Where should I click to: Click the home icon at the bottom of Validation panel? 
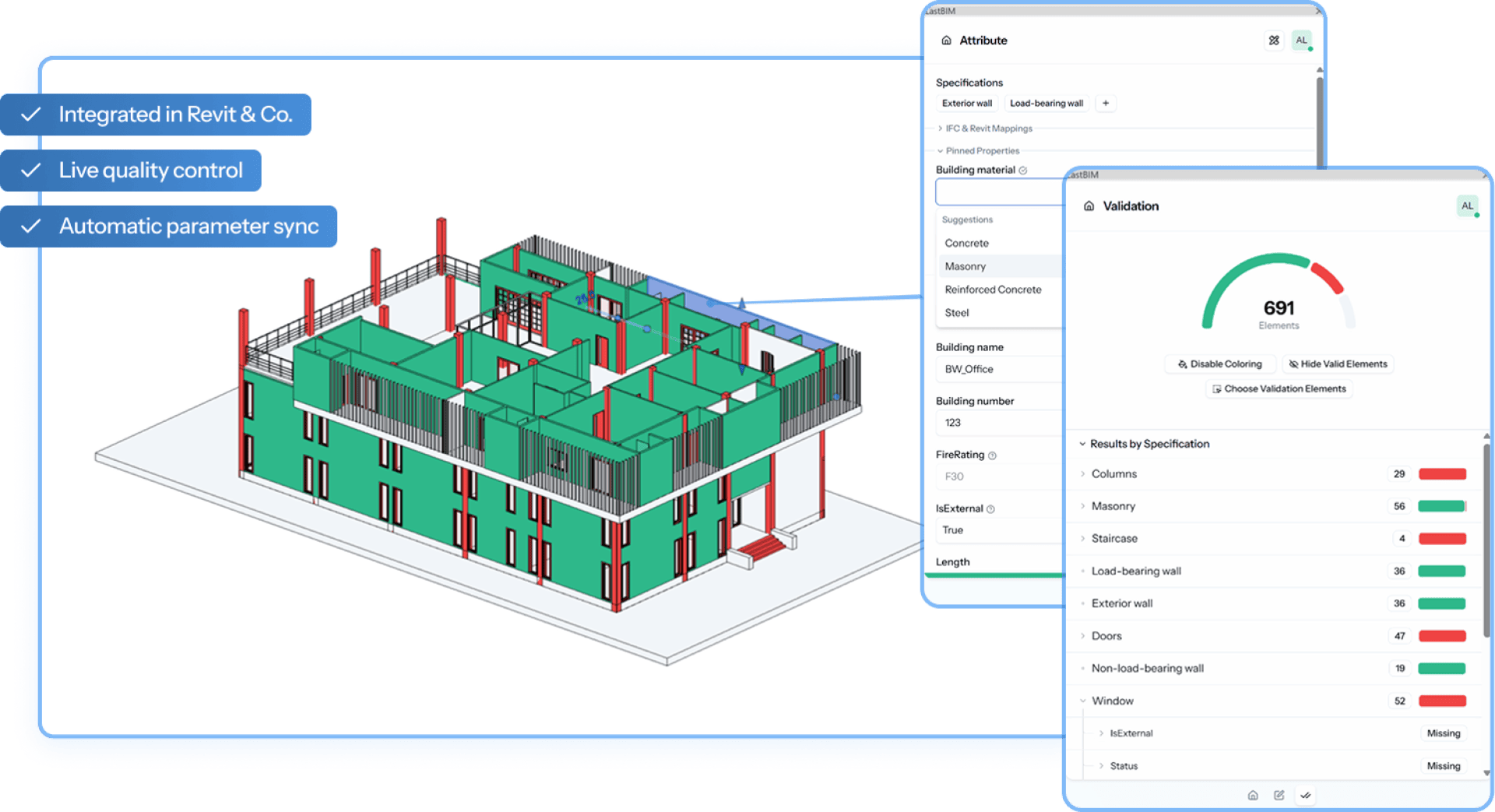pos(1253,795)
